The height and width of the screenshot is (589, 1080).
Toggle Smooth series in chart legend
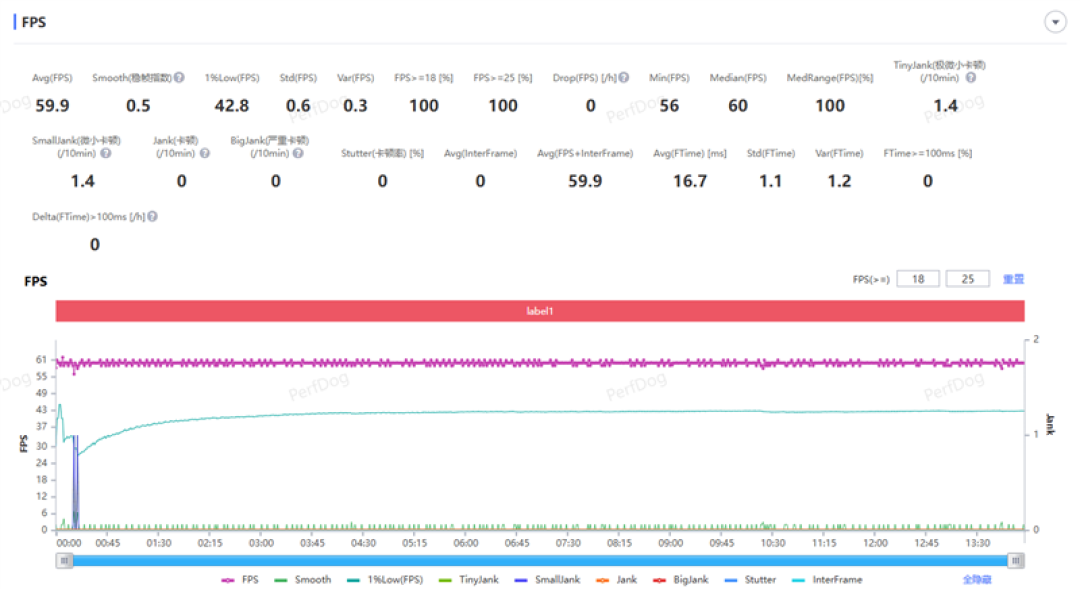click(x=302, y=580)
